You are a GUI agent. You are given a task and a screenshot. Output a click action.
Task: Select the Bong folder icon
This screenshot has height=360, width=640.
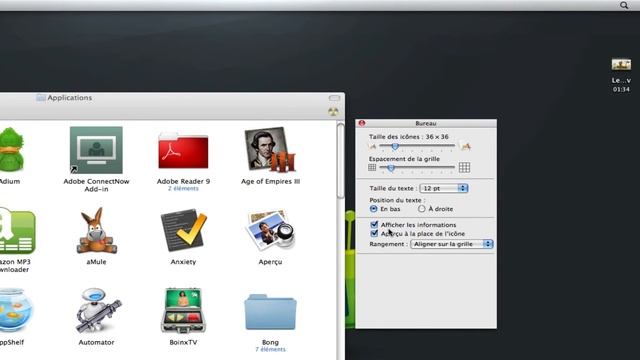270,312
